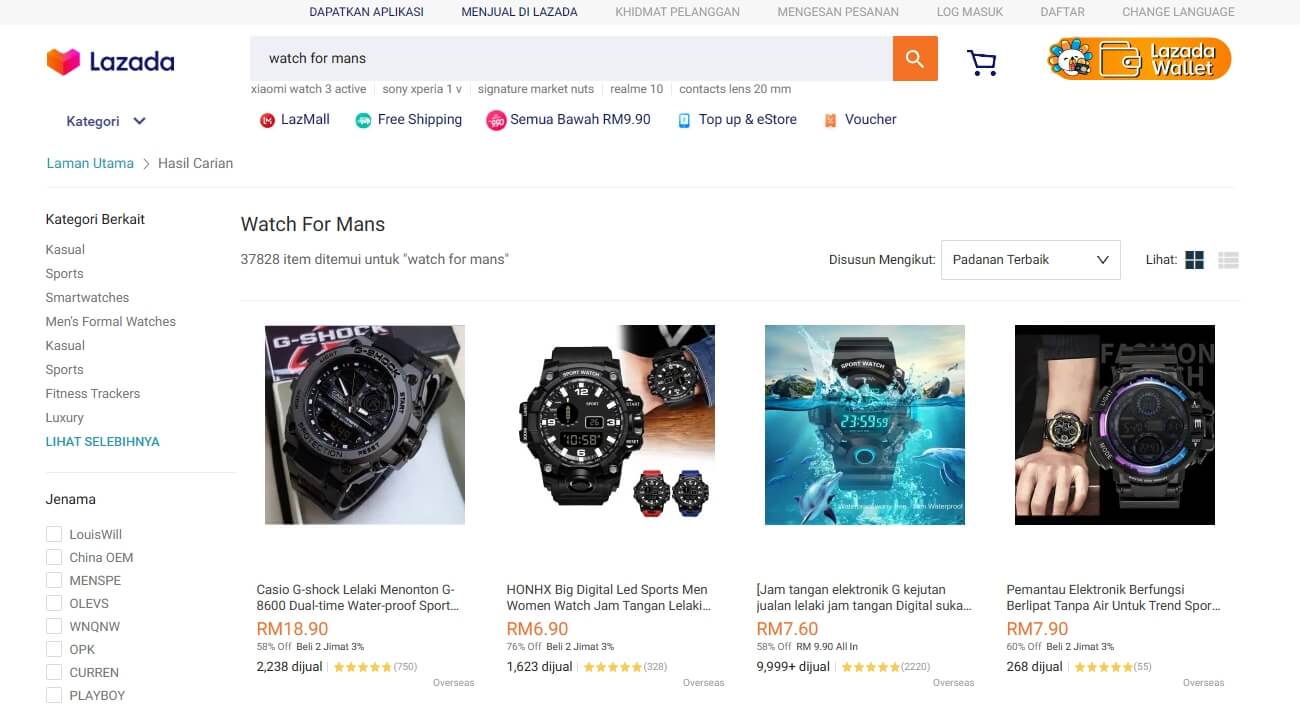The width and height of the screenshot is (1300, 704).
Task: Enable the OLEVS brand checkbox
Action: point(54,603)
